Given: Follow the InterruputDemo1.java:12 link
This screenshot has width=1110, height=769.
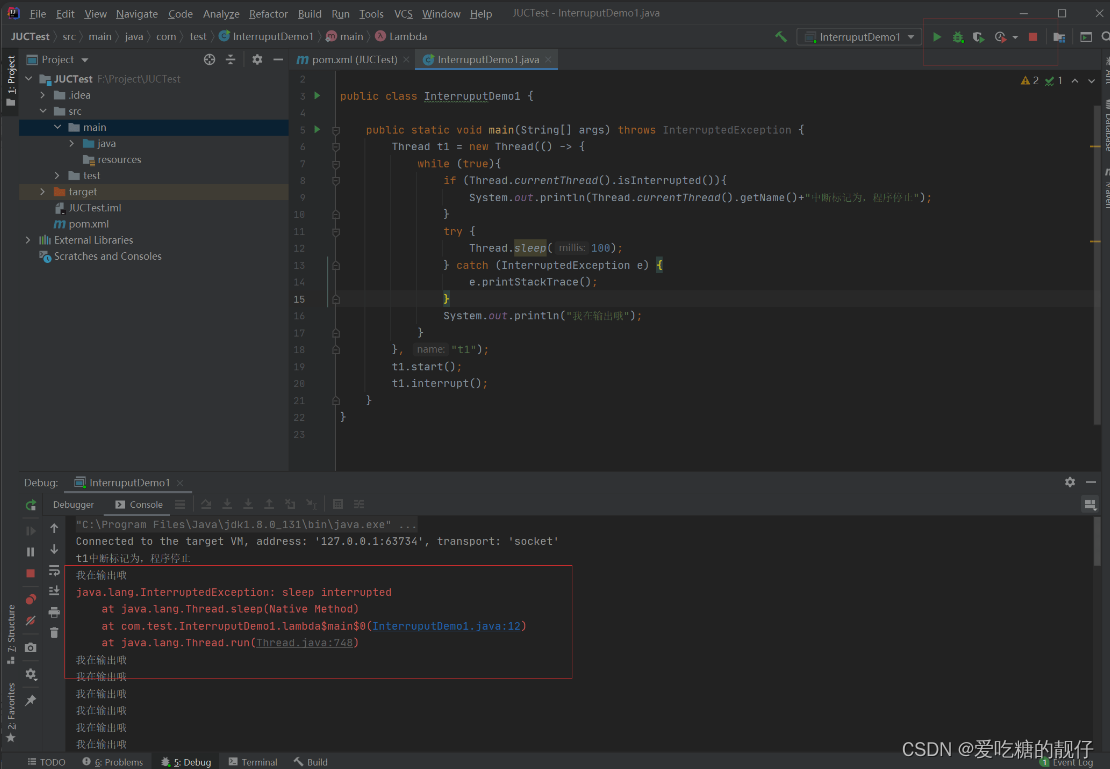Looking at the screenshot, I should (x=447, y=626).
